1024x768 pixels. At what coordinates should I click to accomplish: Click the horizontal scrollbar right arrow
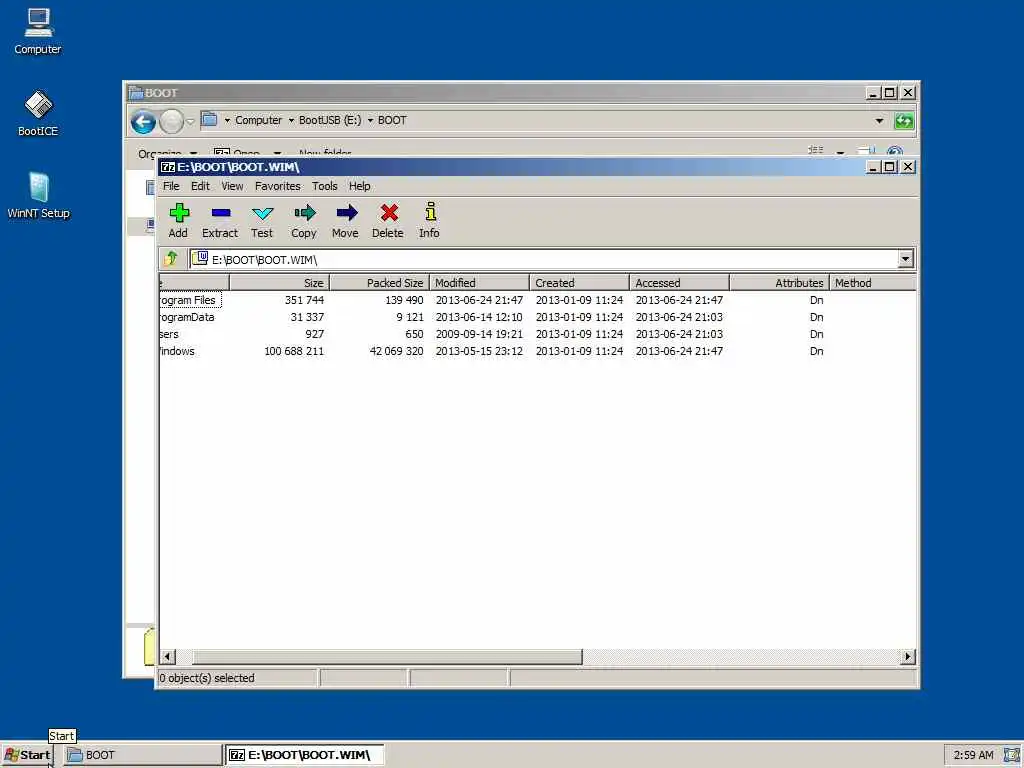coord(907,656)
